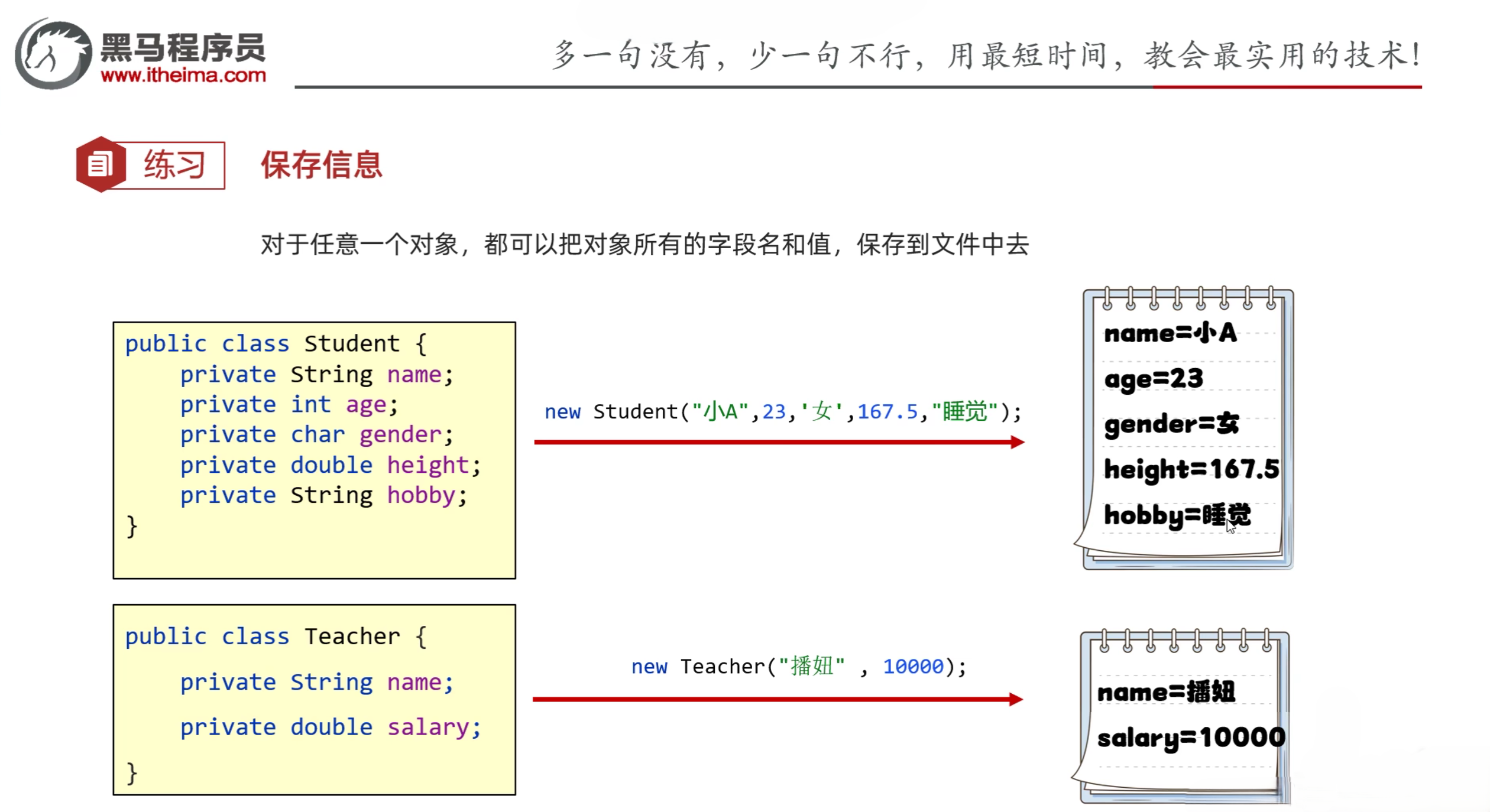Click the 练习 label box

coord(174,165)
